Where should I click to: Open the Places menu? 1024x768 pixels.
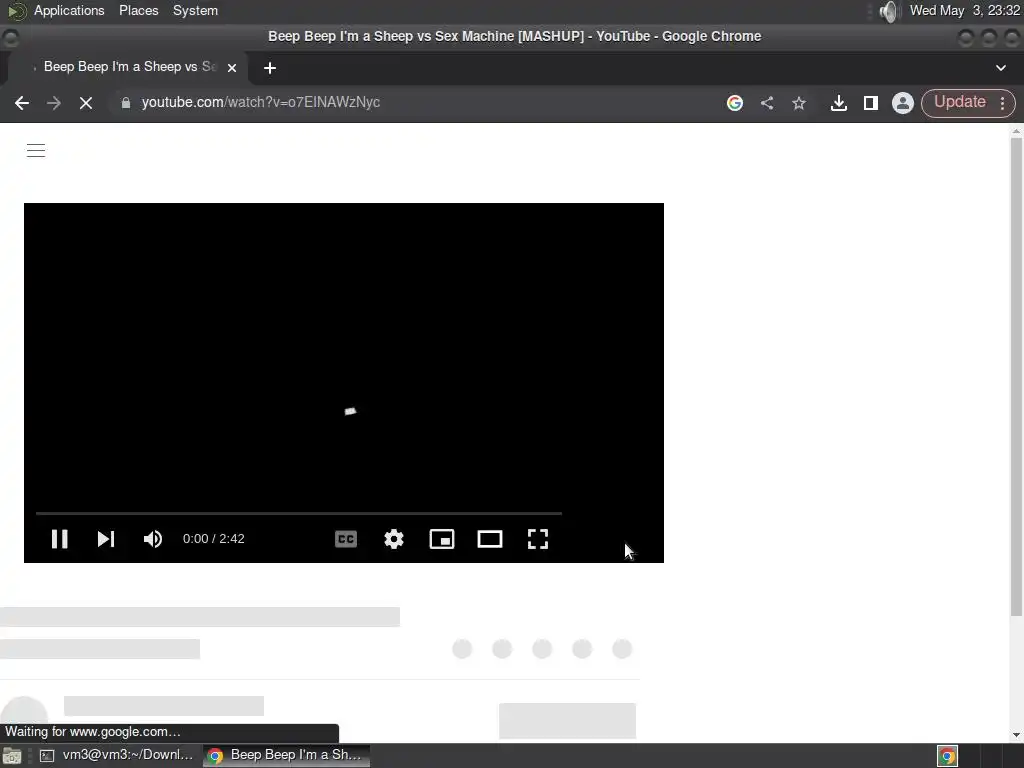tap(138, 10)
